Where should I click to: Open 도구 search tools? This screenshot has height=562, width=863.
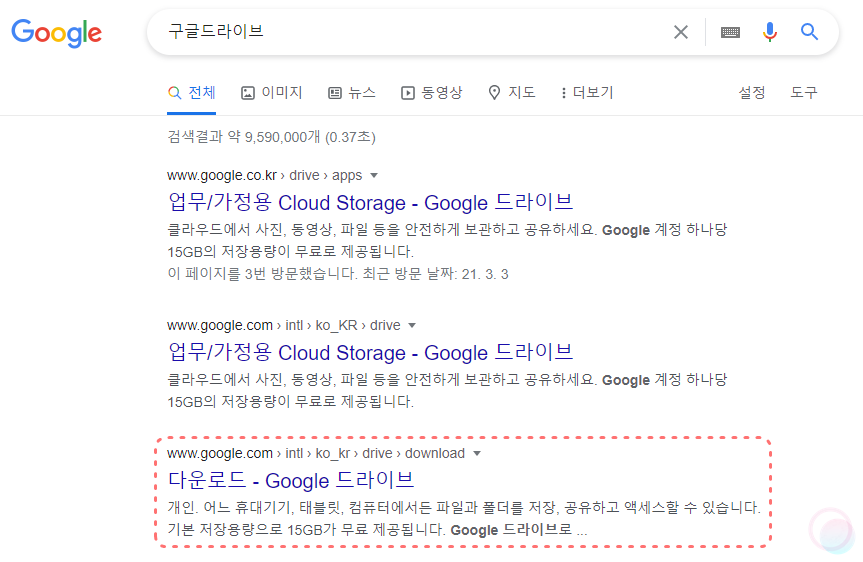pos(804,92)
